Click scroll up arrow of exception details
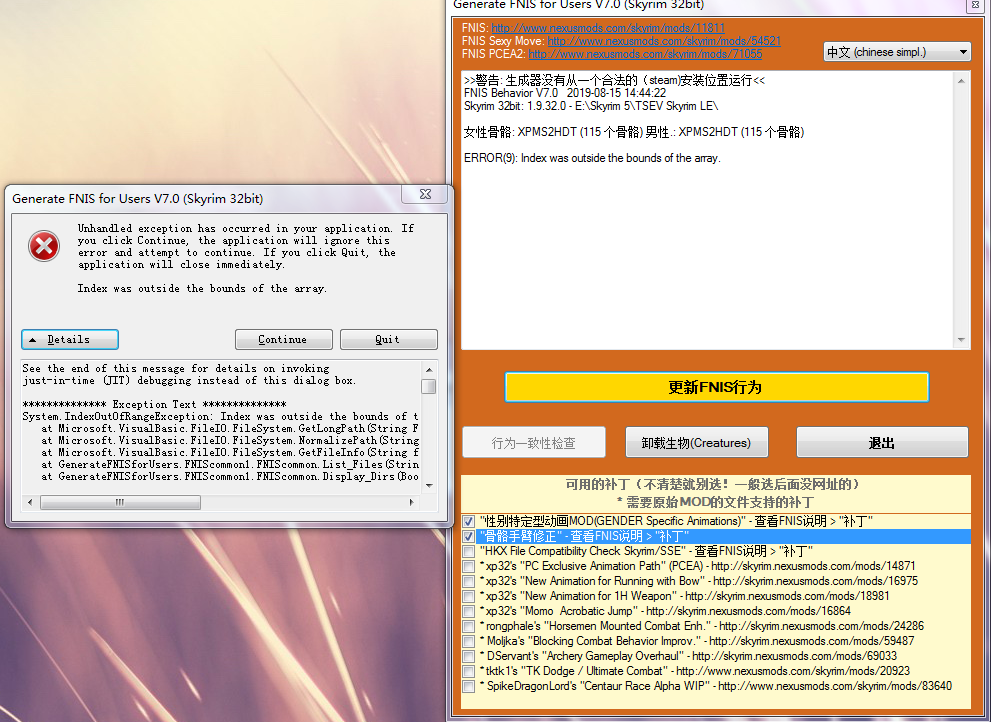 [x=429, y=370]
